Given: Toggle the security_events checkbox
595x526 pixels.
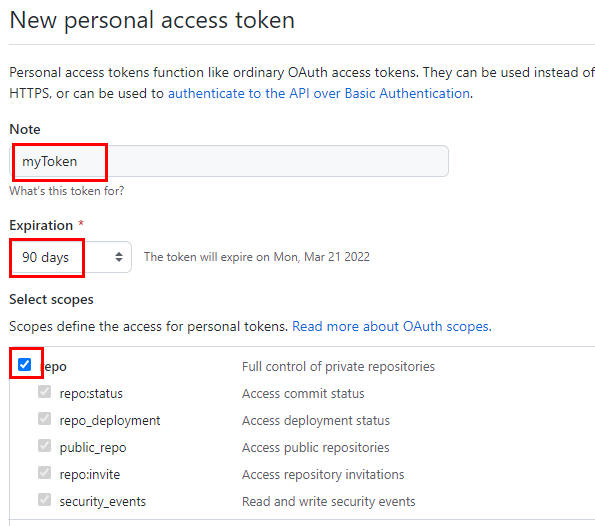Looking at the screenshot, I should [44, 499].
